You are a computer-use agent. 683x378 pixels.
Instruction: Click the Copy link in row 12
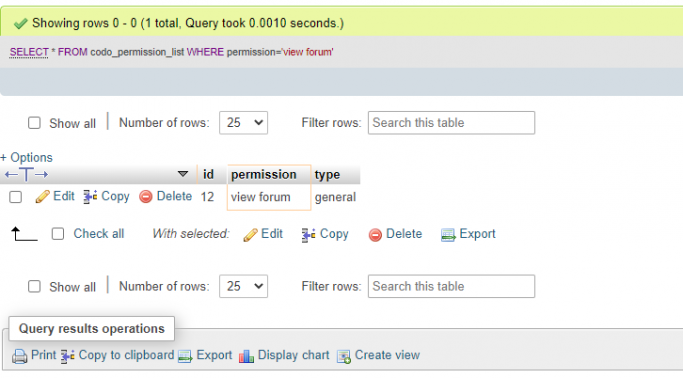(x=115, y=196)
